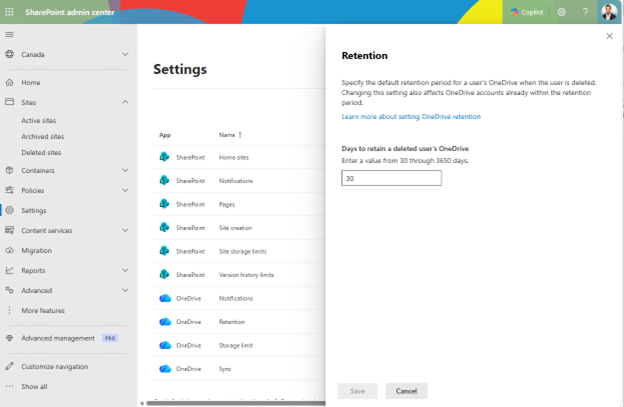The height and width of the screenshot is (407, 624).
Task: Click the Containers cube icon
Action: pyautogui.click(x=10, y=170)
